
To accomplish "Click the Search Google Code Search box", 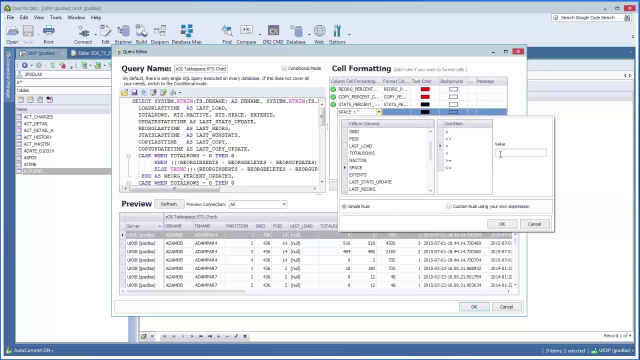I will tap(587, 18).
